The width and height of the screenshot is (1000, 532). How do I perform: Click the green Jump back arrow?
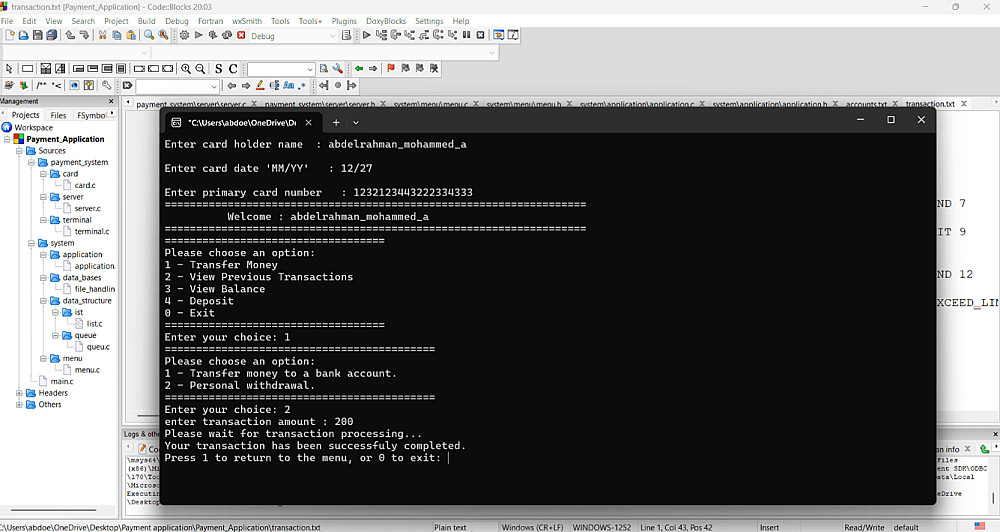point(359,68)
